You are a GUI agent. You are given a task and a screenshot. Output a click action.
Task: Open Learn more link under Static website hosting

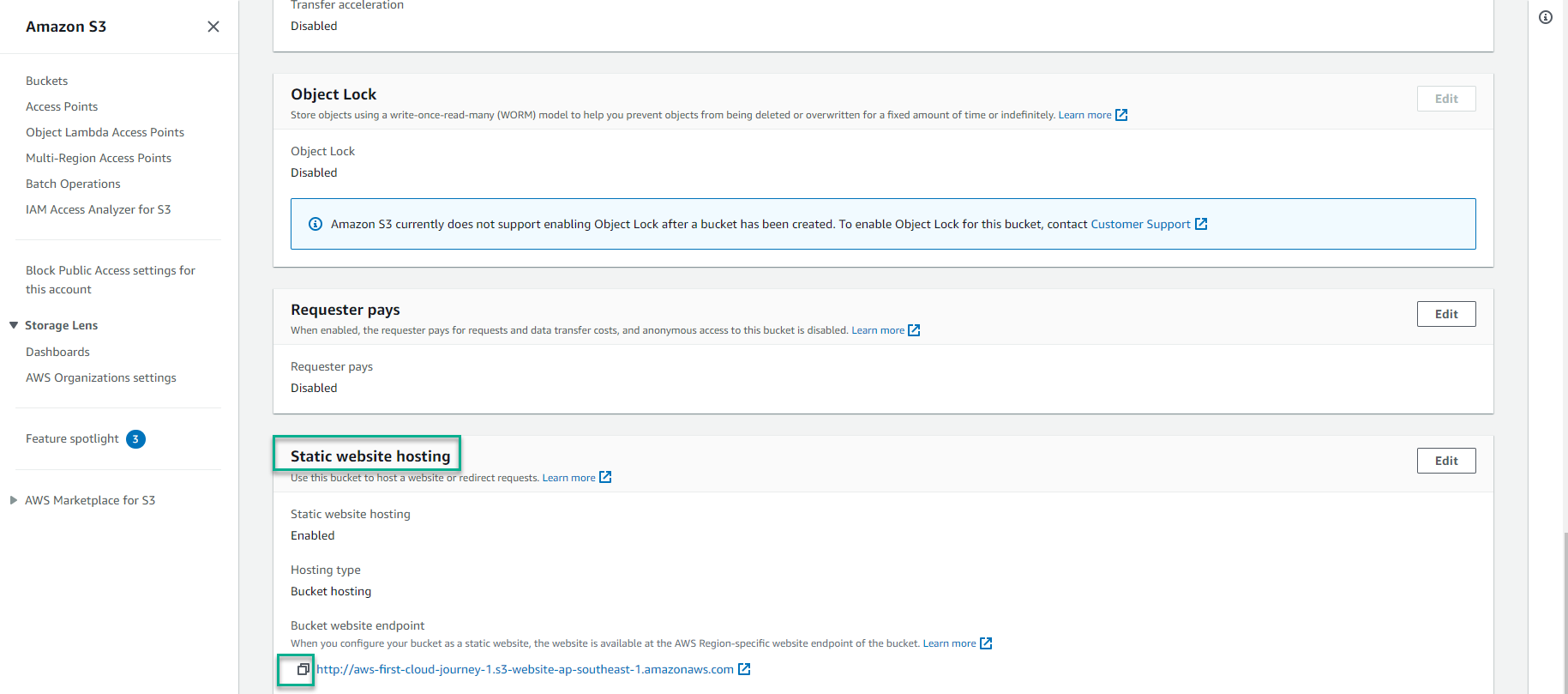[568, 478]
